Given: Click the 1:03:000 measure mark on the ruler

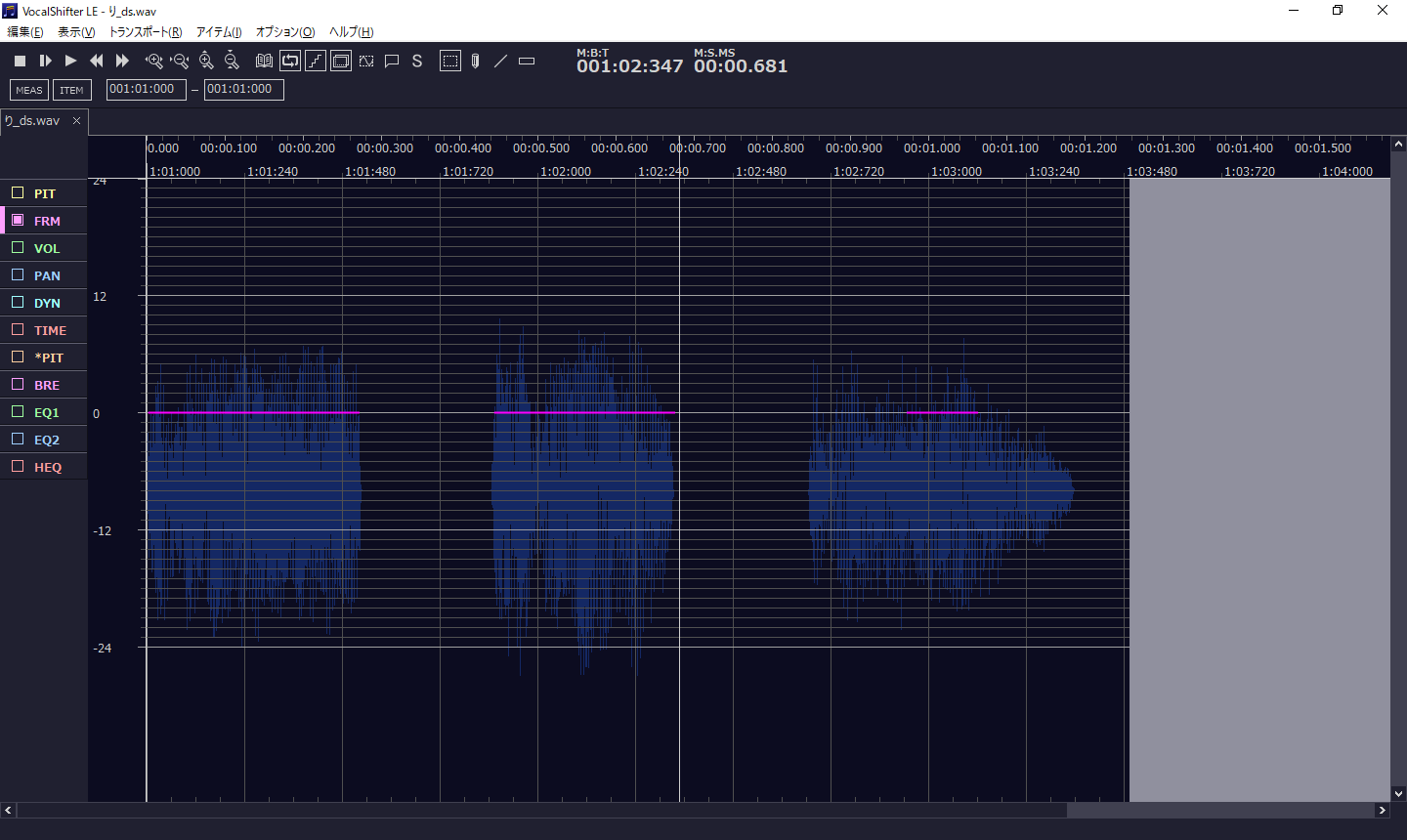Looking at the screenshot, I should (x=957, y=172).
